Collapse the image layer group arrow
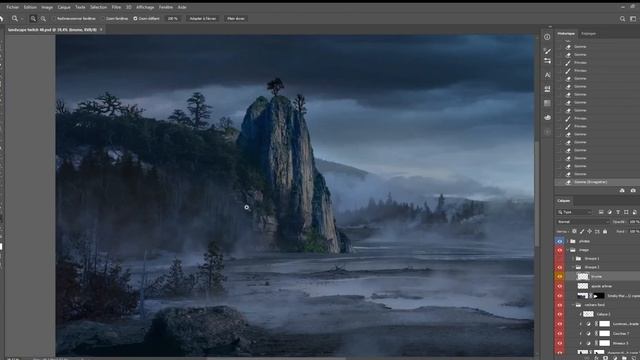This screenshot has width=640, height=360. (567, 250)
